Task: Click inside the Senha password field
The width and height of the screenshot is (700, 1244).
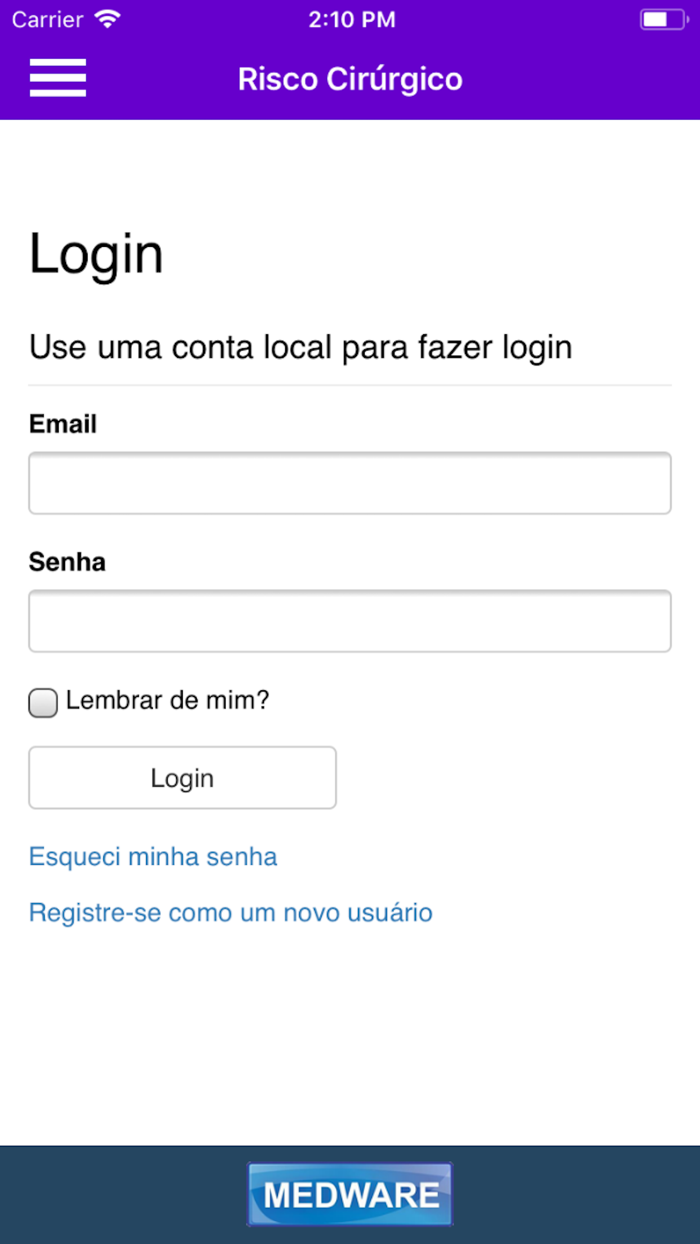Action: click(x=349, y=620)
